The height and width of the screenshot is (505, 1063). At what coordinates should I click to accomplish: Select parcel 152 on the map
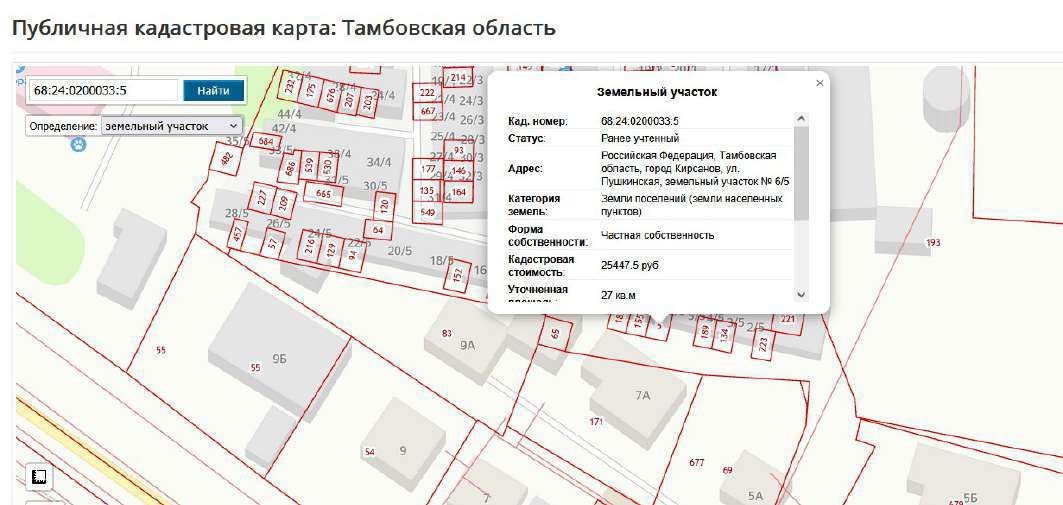[458, 276]
